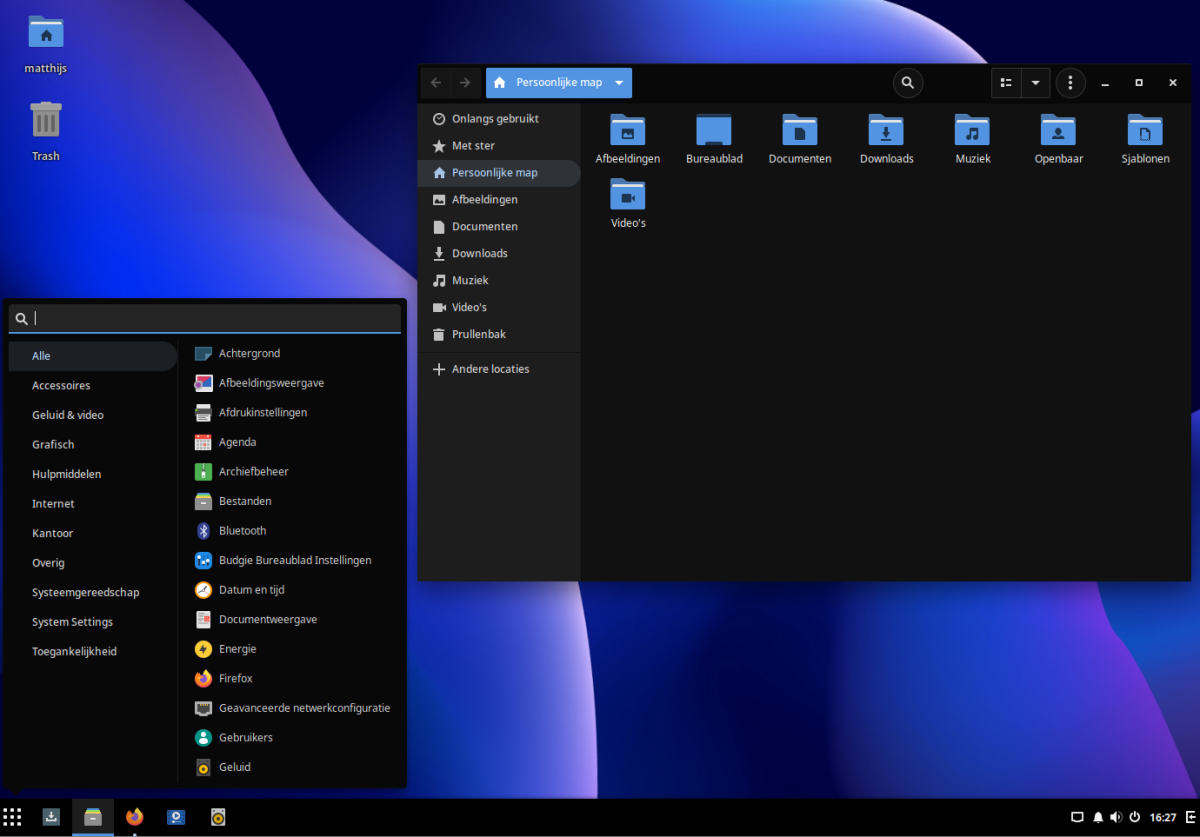Expand the Persoonlijke map path dropdown
The width and height of the screenshot is (1200, 837).
[x=619, y=83]
